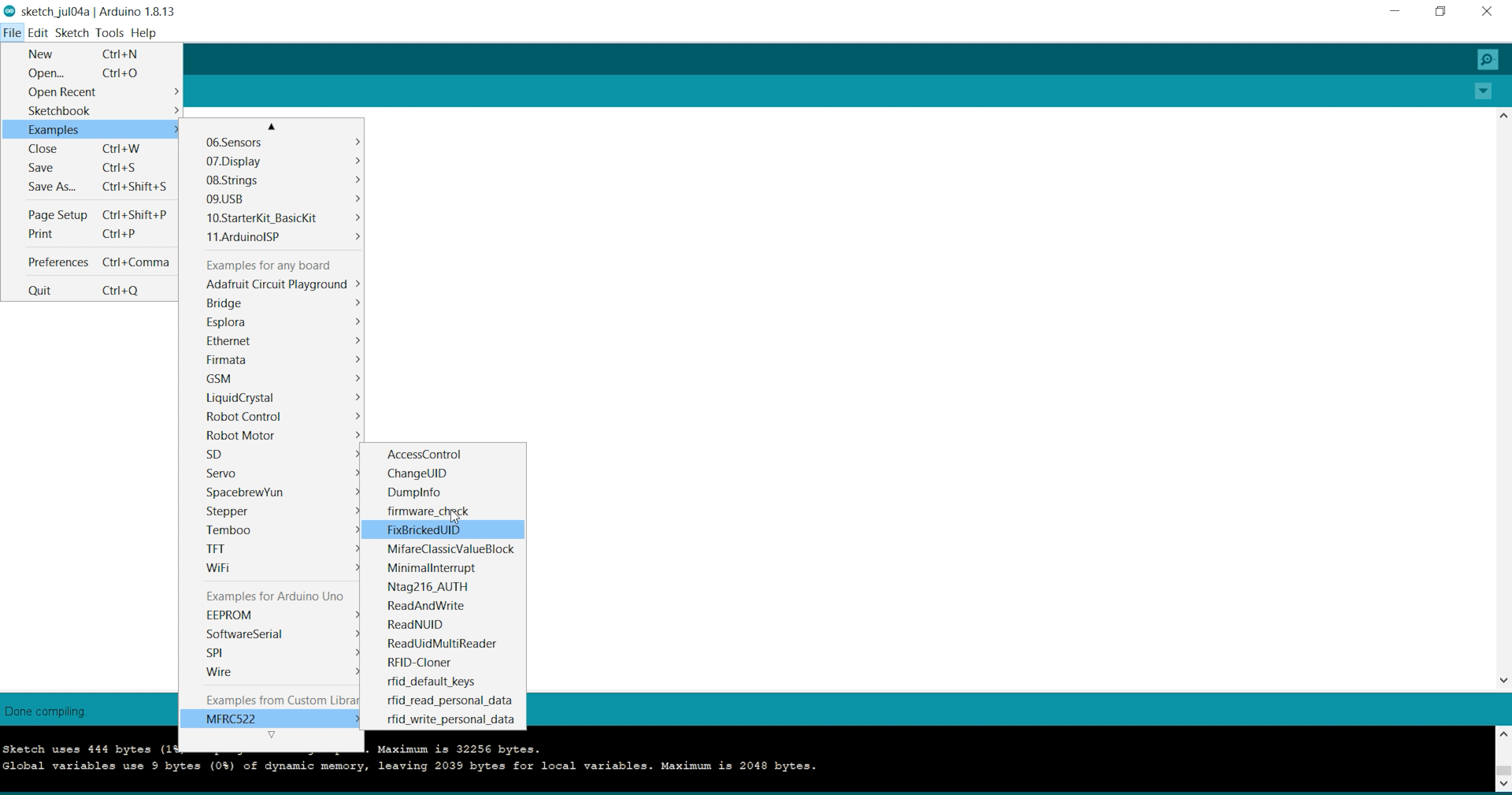Click the Arduino logo in title bar
1512x795 pixels.
pos(9,11)
